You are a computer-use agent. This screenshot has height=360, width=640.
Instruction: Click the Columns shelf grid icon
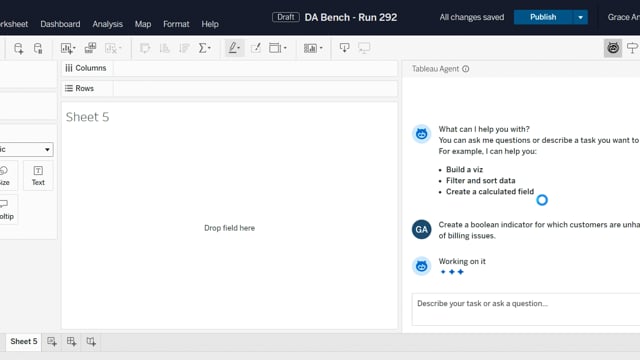69,68
